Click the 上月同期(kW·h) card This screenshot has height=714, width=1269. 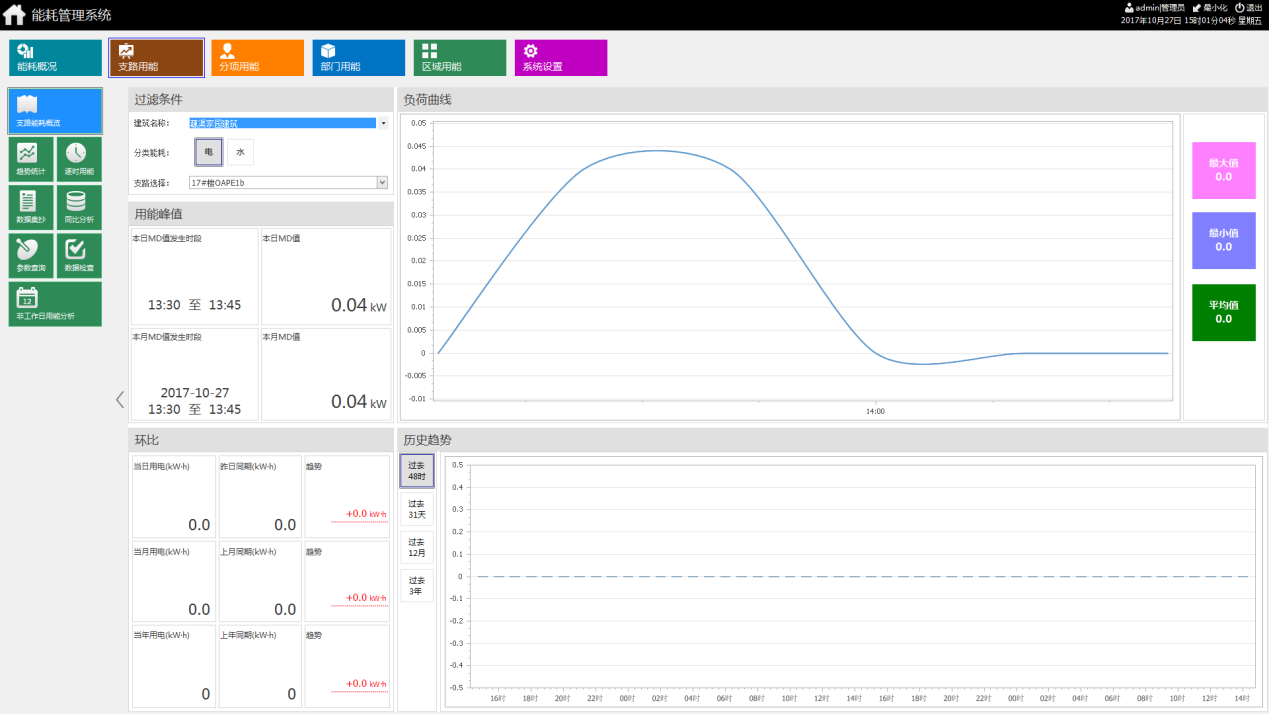[259, 581]
